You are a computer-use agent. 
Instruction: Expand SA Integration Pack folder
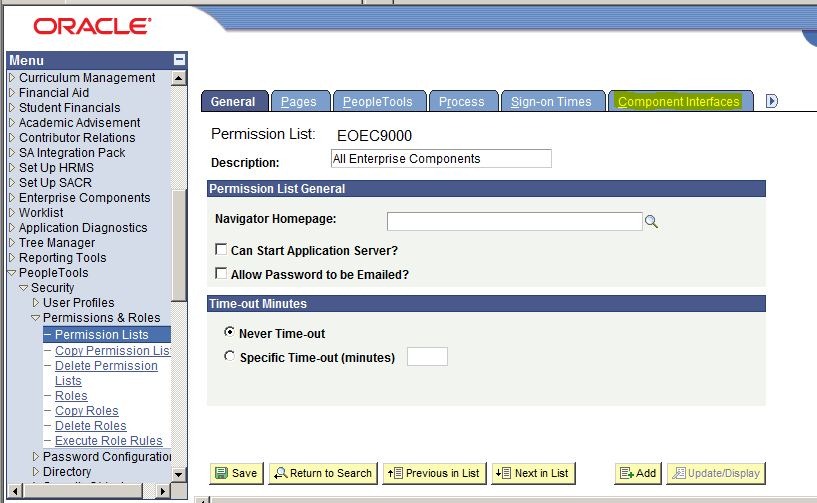[12, 153]
